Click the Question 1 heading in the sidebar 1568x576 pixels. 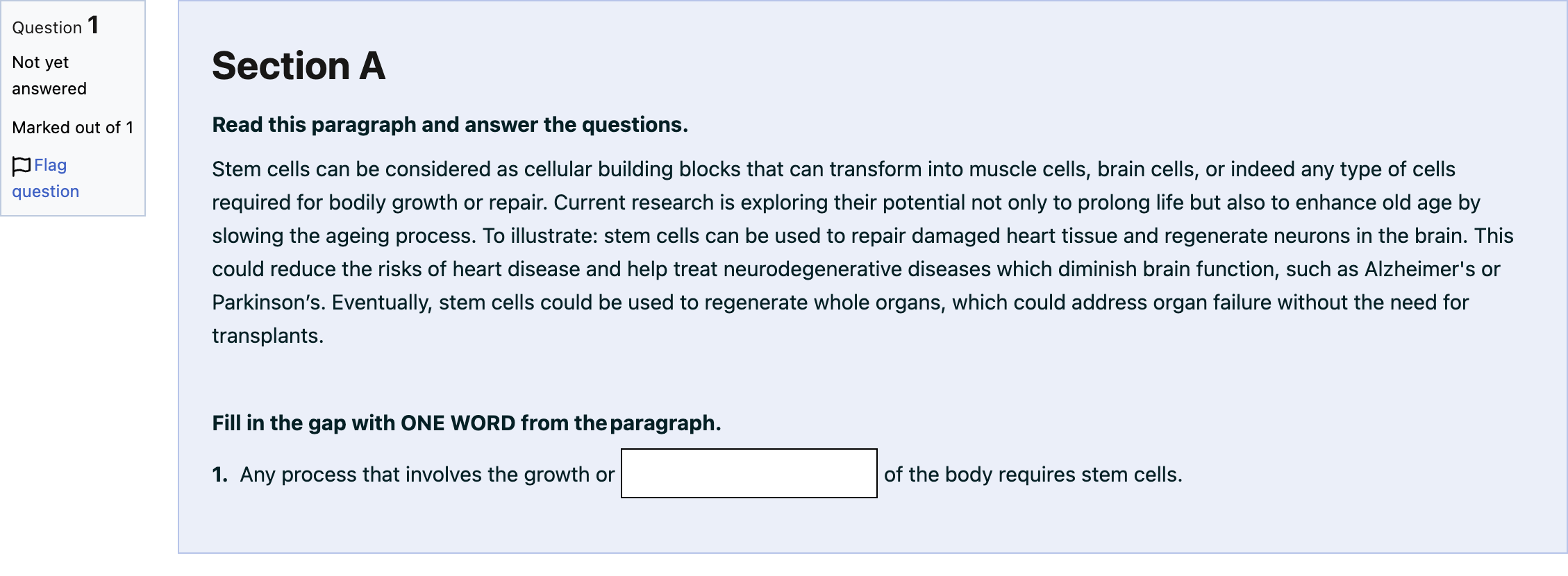56,26
